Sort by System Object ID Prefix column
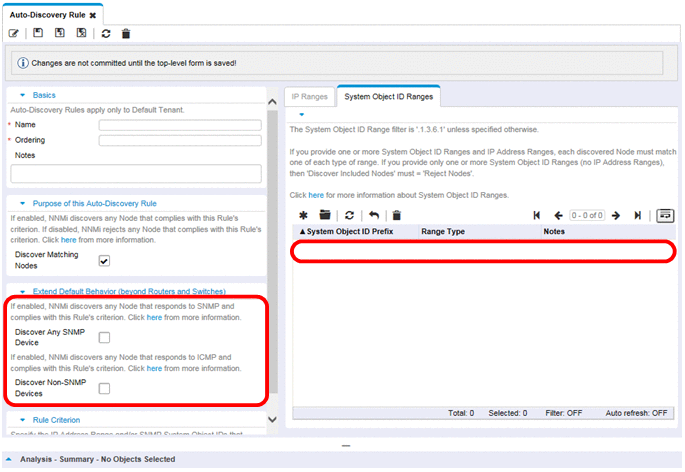This screenshot has height=472, width=685. pos(350,231)
